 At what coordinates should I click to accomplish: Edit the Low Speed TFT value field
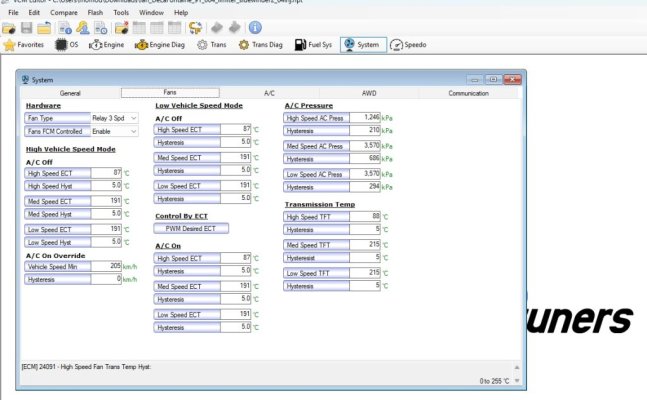click(x=365, y=272)
